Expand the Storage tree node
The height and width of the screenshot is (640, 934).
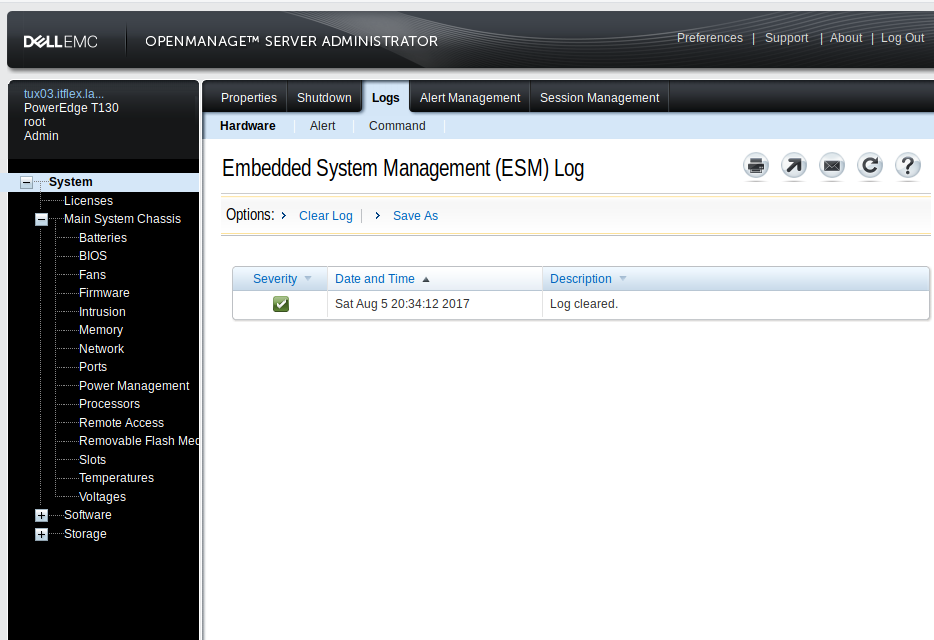tap(41, 535)
